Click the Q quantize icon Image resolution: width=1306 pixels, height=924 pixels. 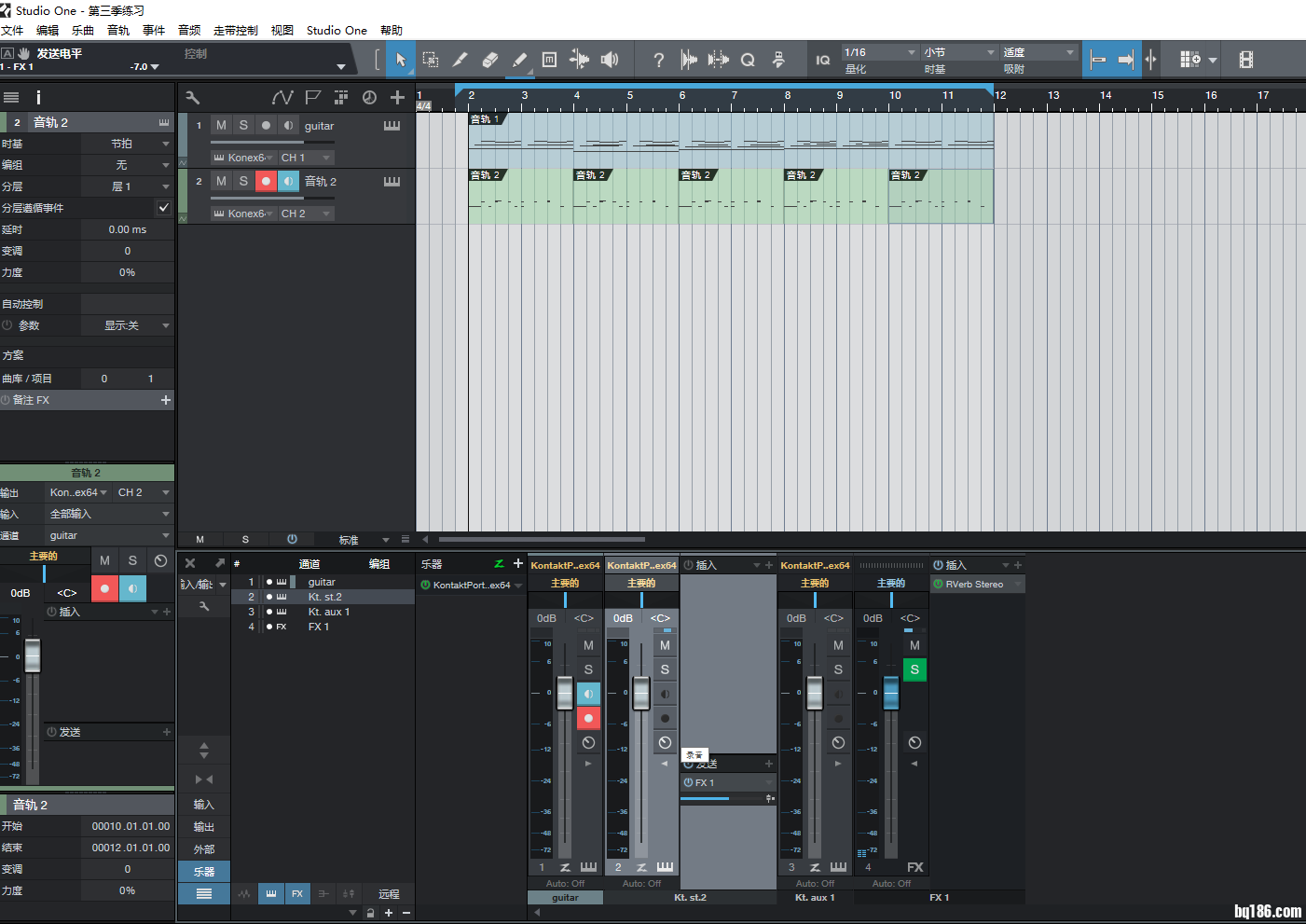(x=748, y=60)
